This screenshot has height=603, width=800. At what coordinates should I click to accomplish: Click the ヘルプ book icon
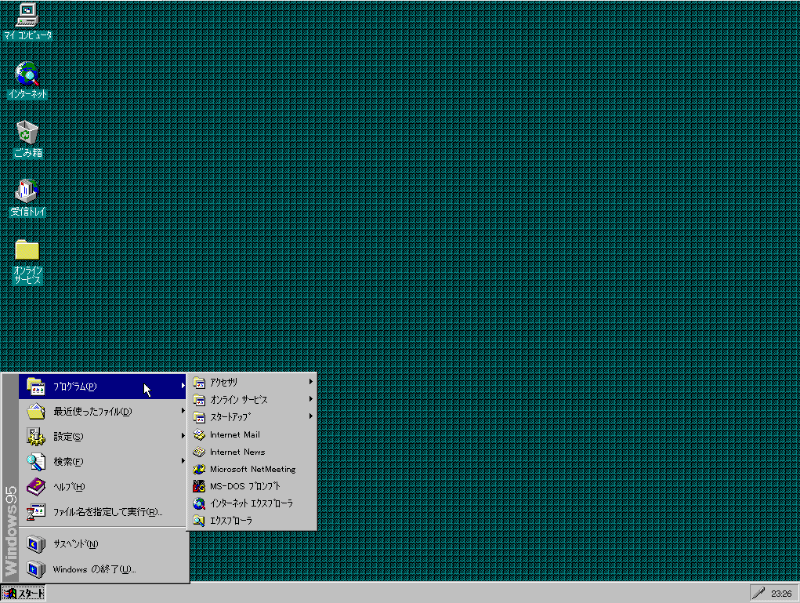(x=36, y=486)
